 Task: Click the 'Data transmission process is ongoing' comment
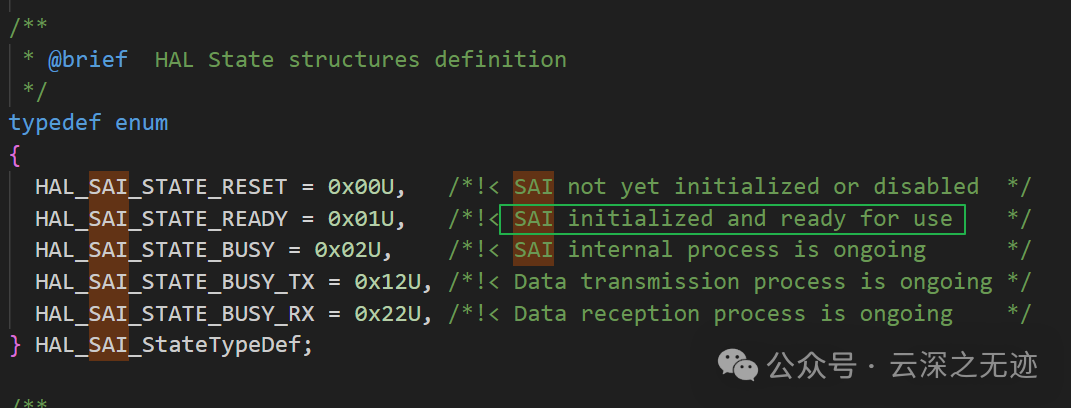[x=753, y=282]
